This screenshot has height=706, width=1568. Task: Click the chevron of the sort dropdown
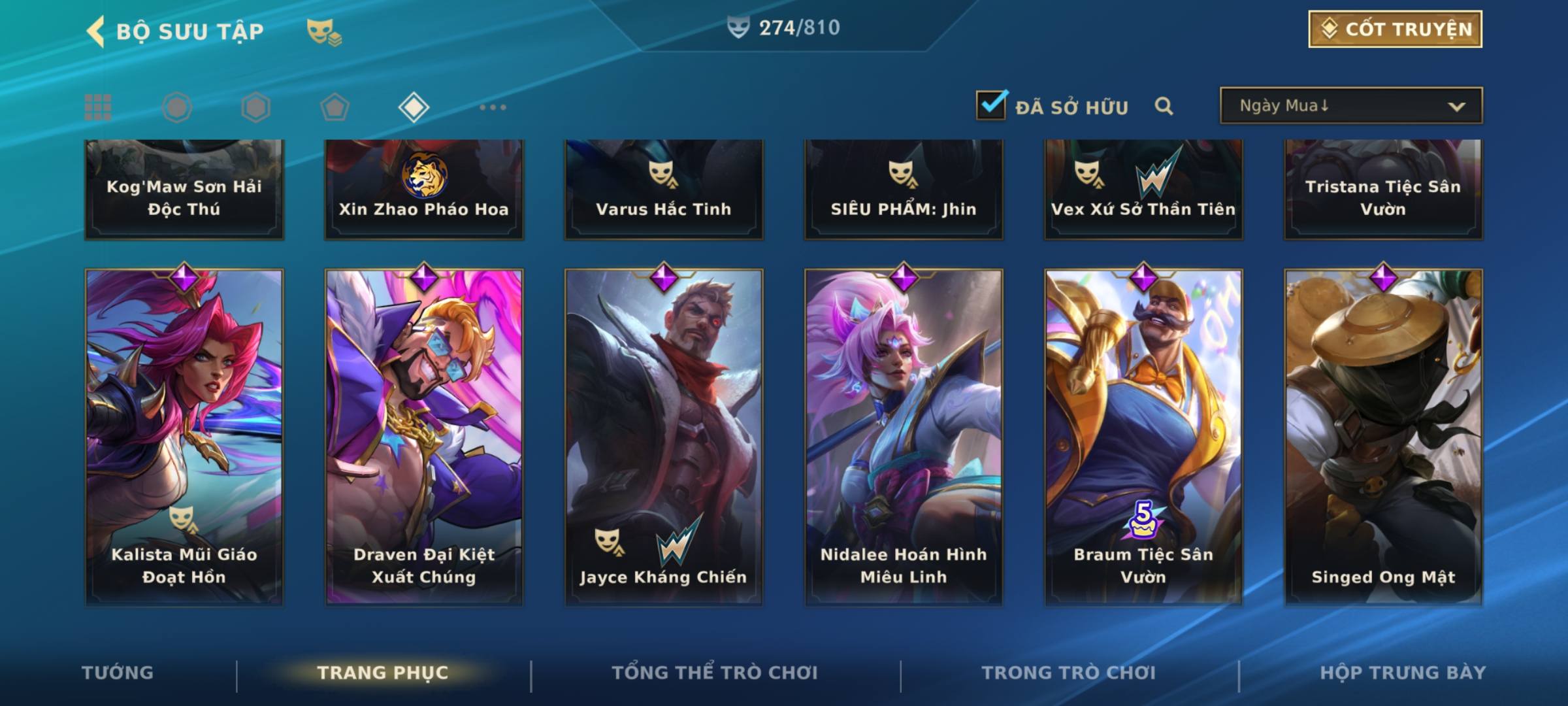(1456, 107)
